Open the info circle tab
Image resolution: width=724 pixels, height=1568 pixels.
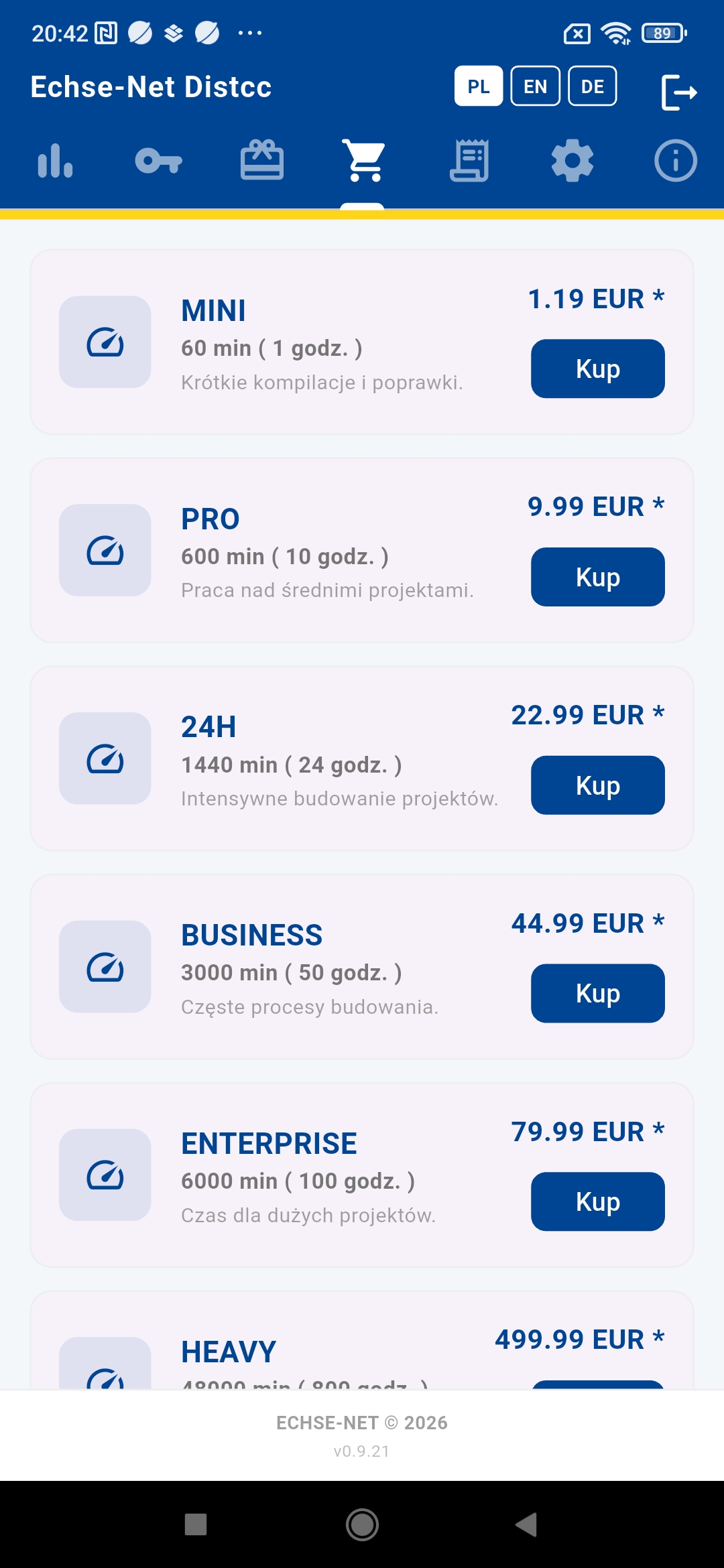click(x=675, y=161)
